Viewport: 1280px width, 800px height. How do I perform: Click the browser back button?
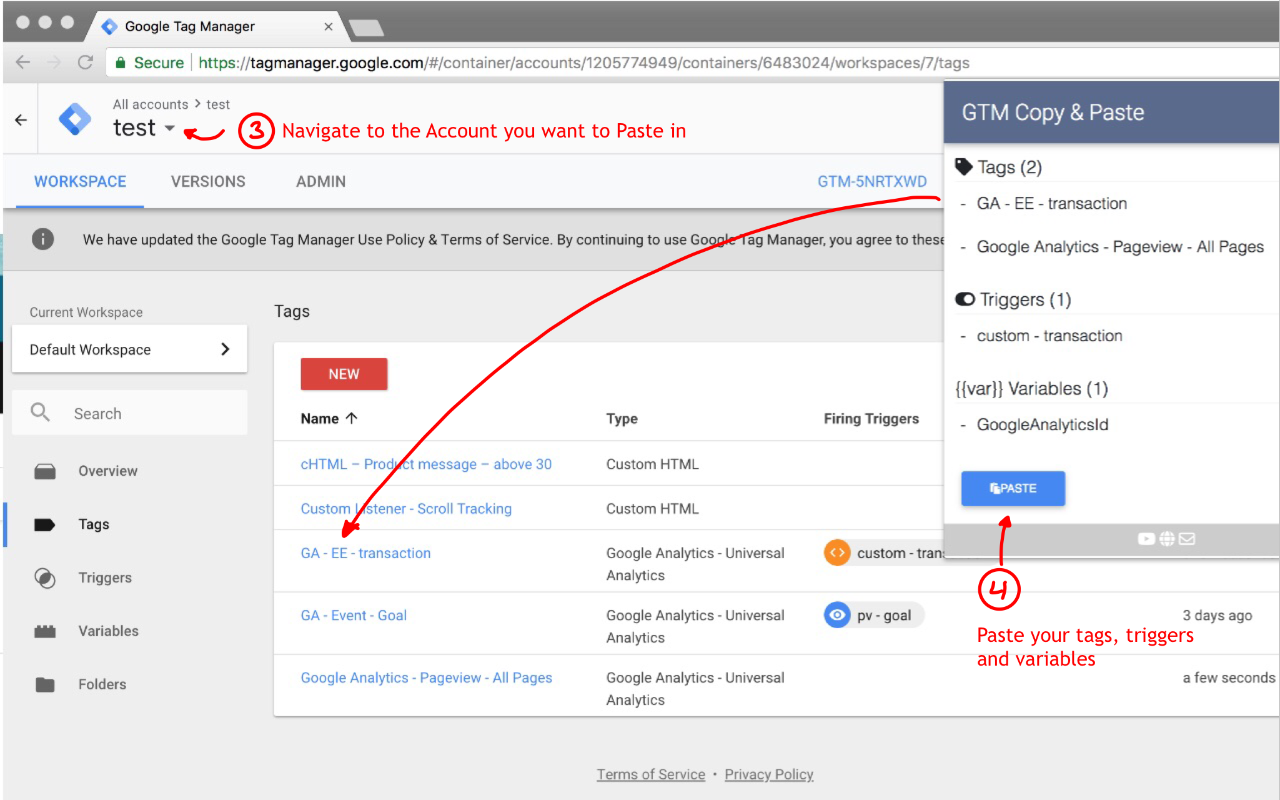(x=23, y=62)
